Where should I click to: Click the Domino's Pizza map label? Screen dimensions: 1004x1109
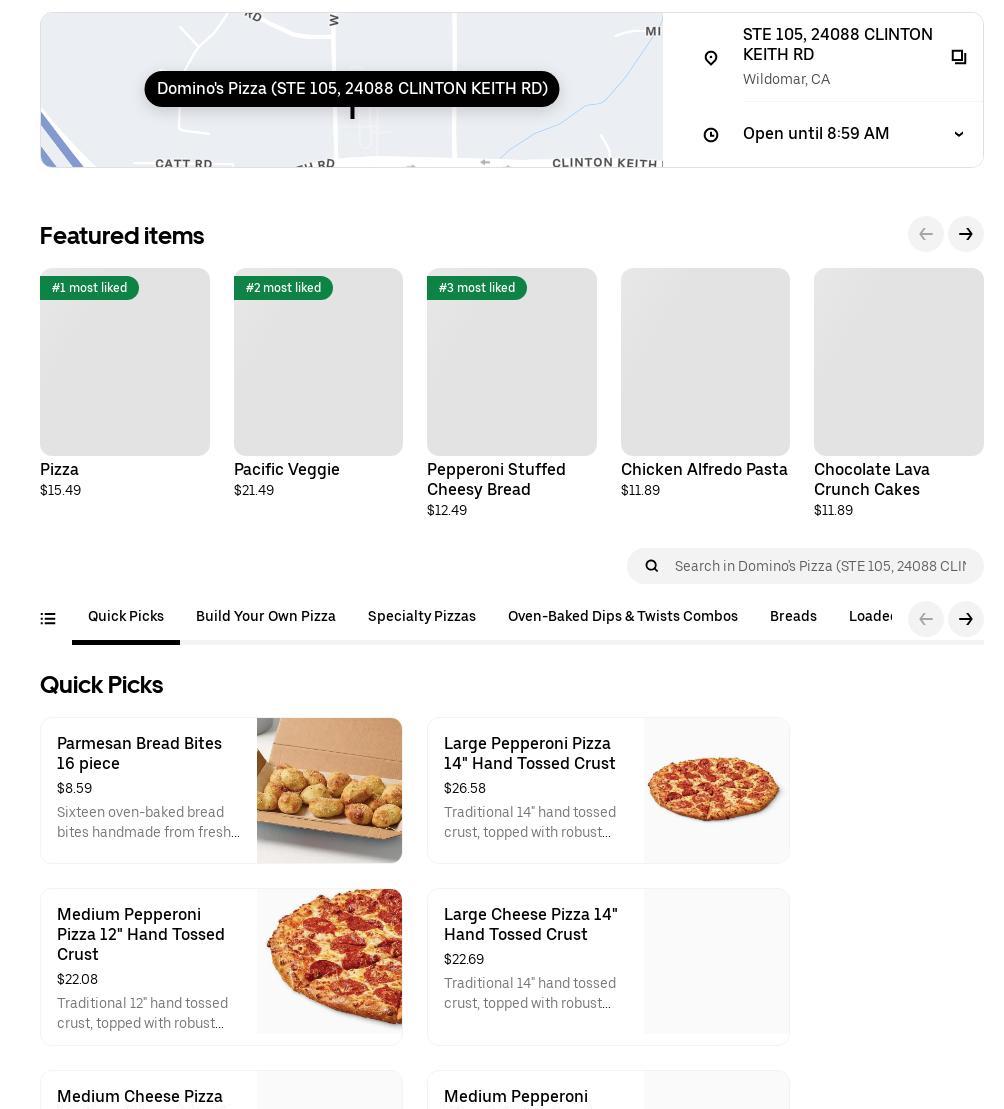click(x=352, y=89)
